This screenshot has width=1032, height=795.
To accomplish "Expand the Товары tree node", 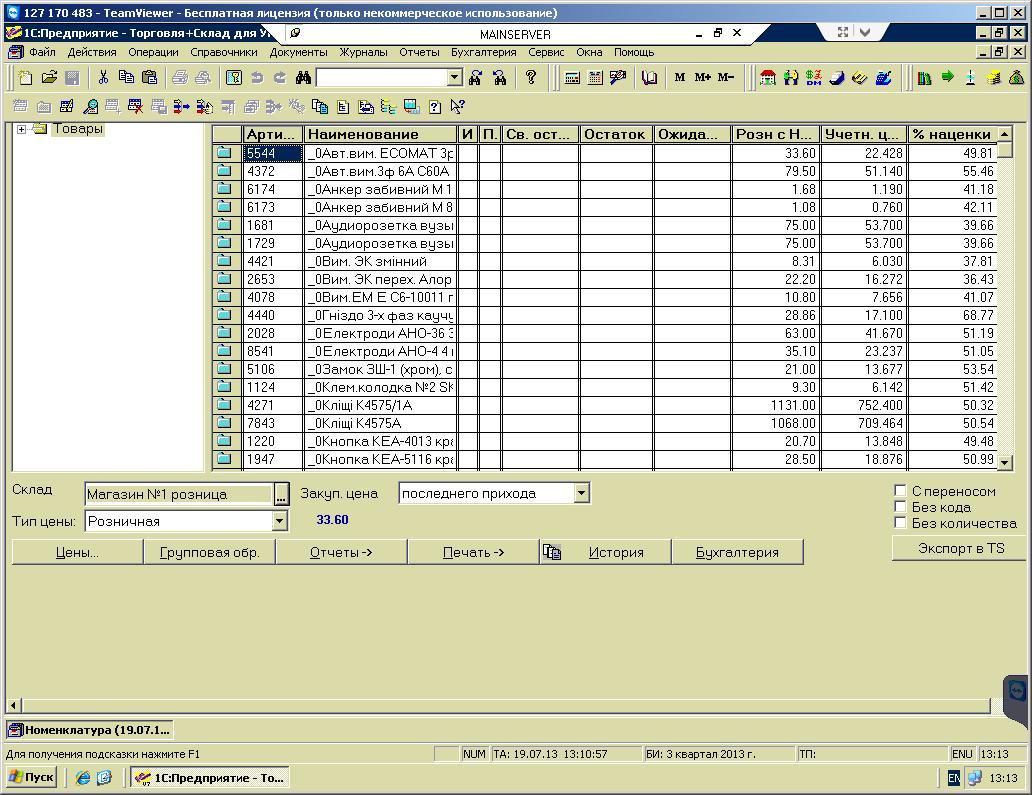I will (x=21, y=129).
